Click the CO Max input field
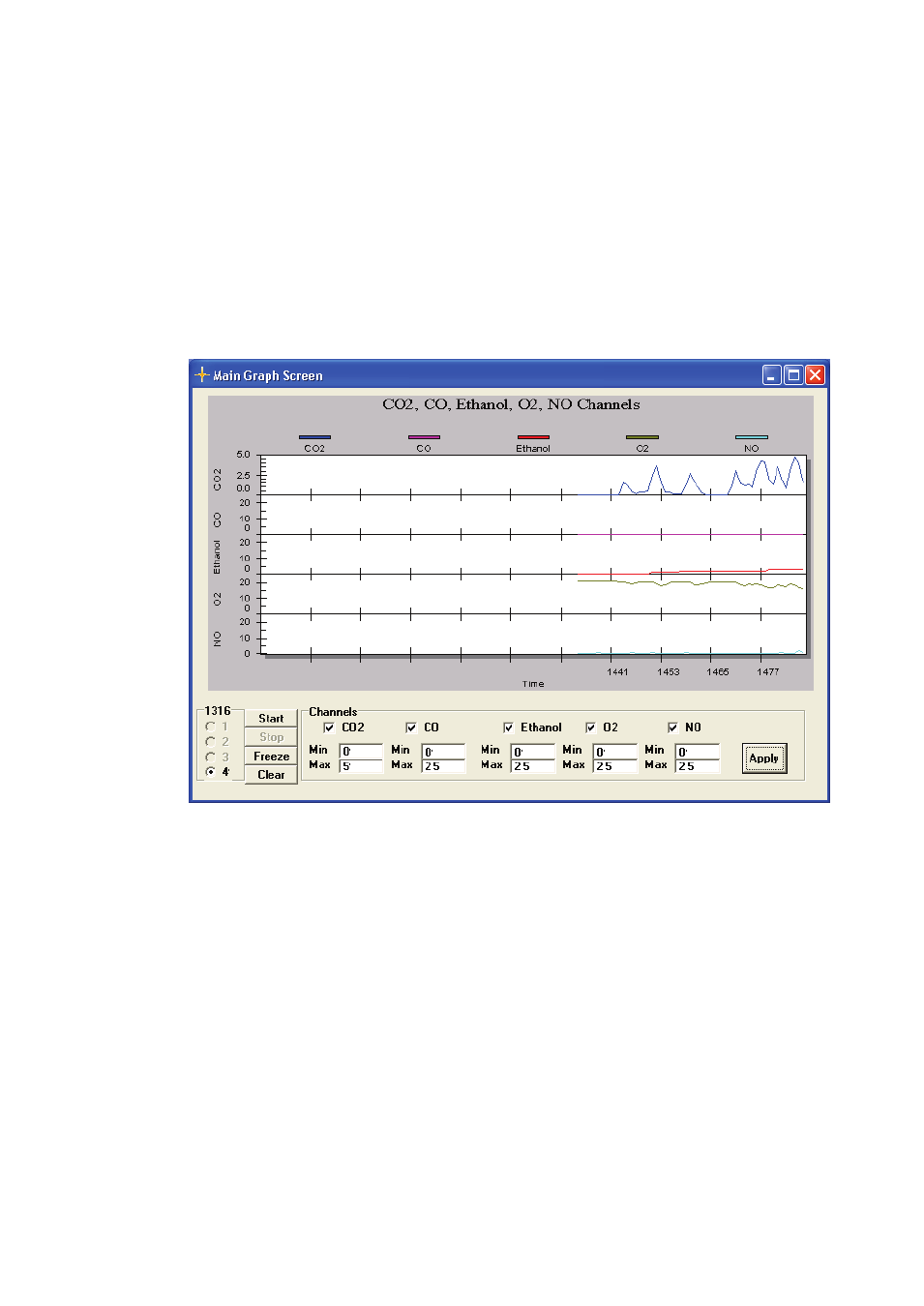This screenshot has width=924, height=1306. click(443, 766)
